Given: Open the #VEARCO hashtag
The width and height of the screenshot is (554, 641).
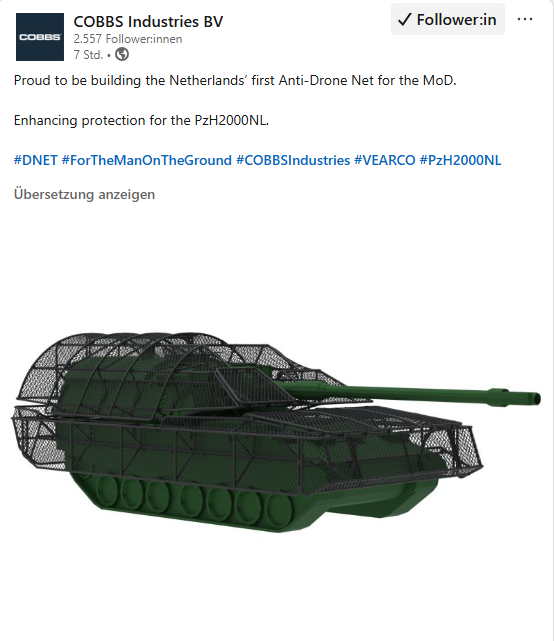Looking at the screenshot, I should (385, 160).
